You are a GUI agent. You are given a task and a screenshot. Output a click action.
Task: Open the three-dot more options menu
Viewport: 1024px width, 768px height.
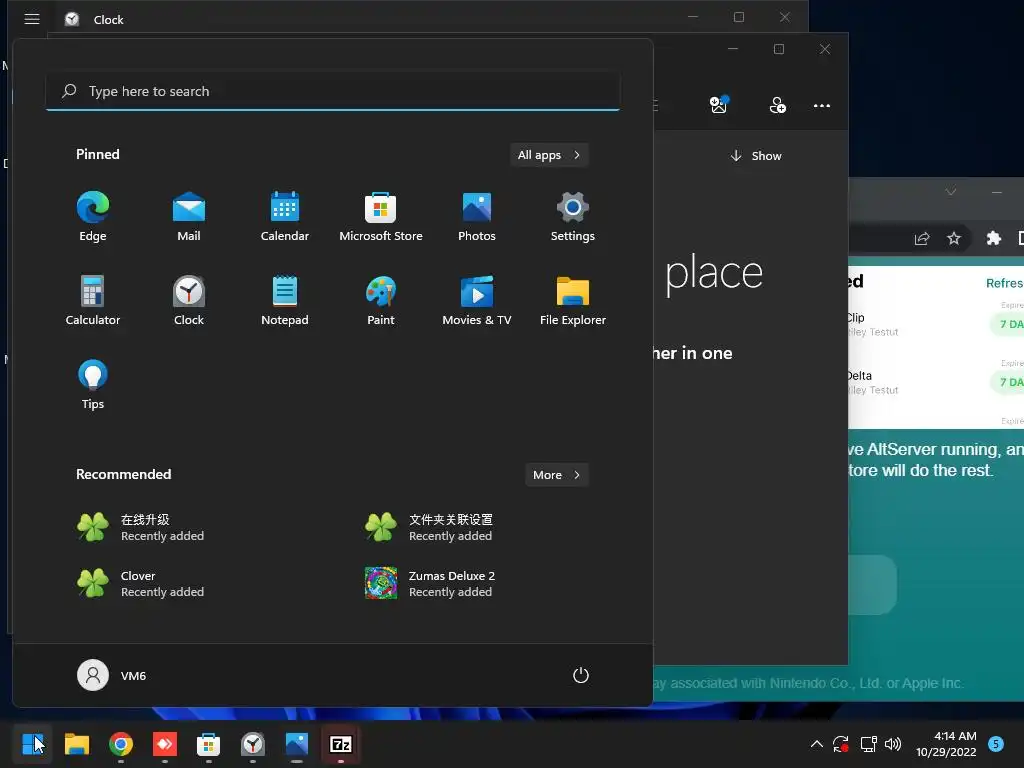[822, 105]
